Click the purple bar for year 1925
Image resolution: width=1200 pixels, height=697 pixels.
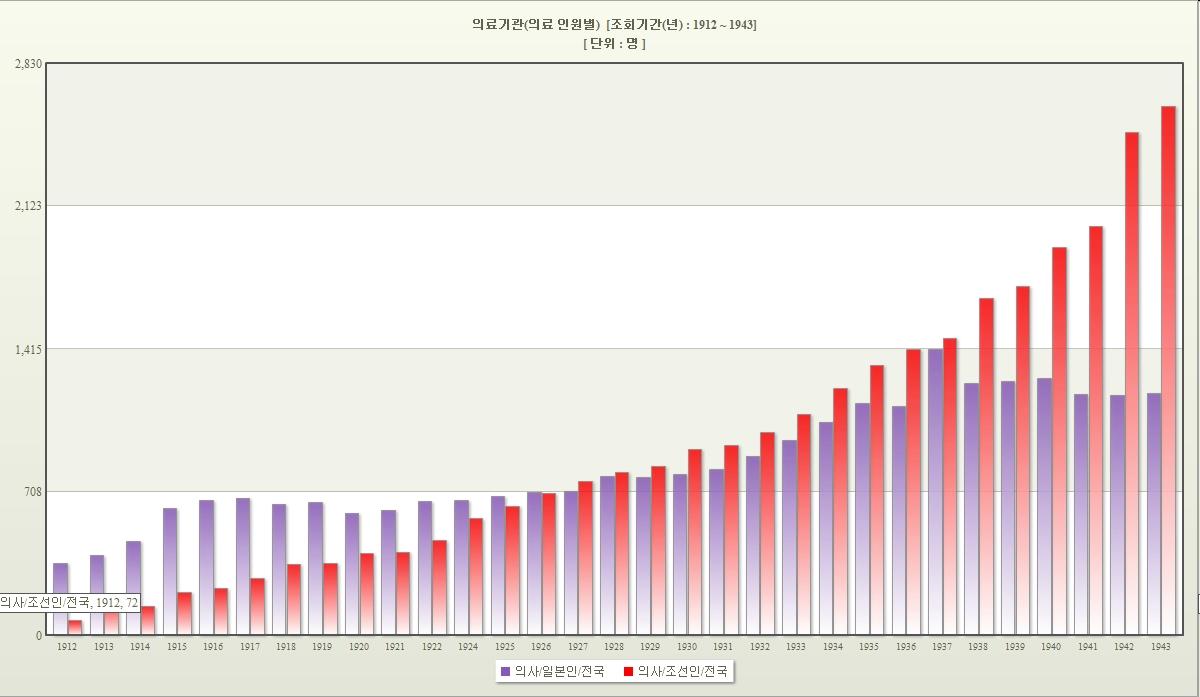(x=498, y=565)
